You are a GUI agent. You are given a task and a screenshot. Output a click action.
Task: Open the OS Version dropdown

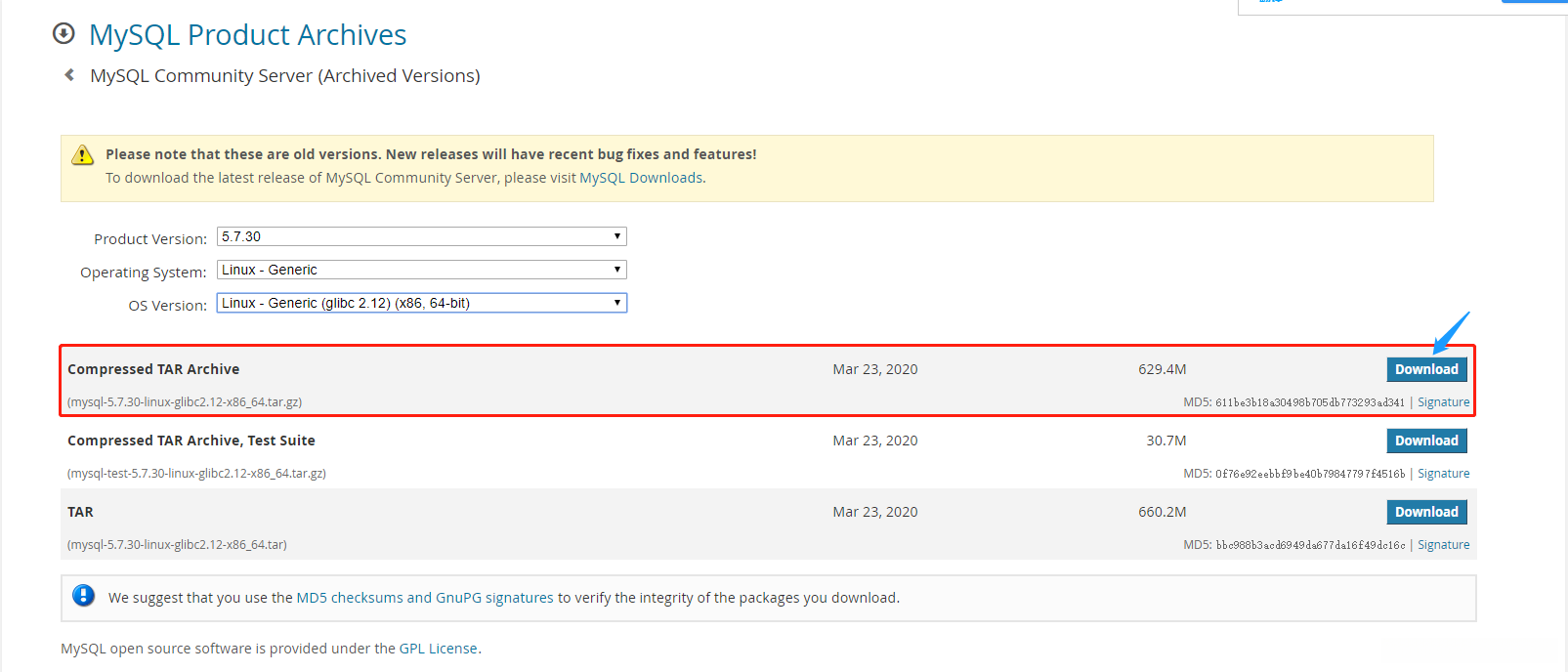[421, 303]
